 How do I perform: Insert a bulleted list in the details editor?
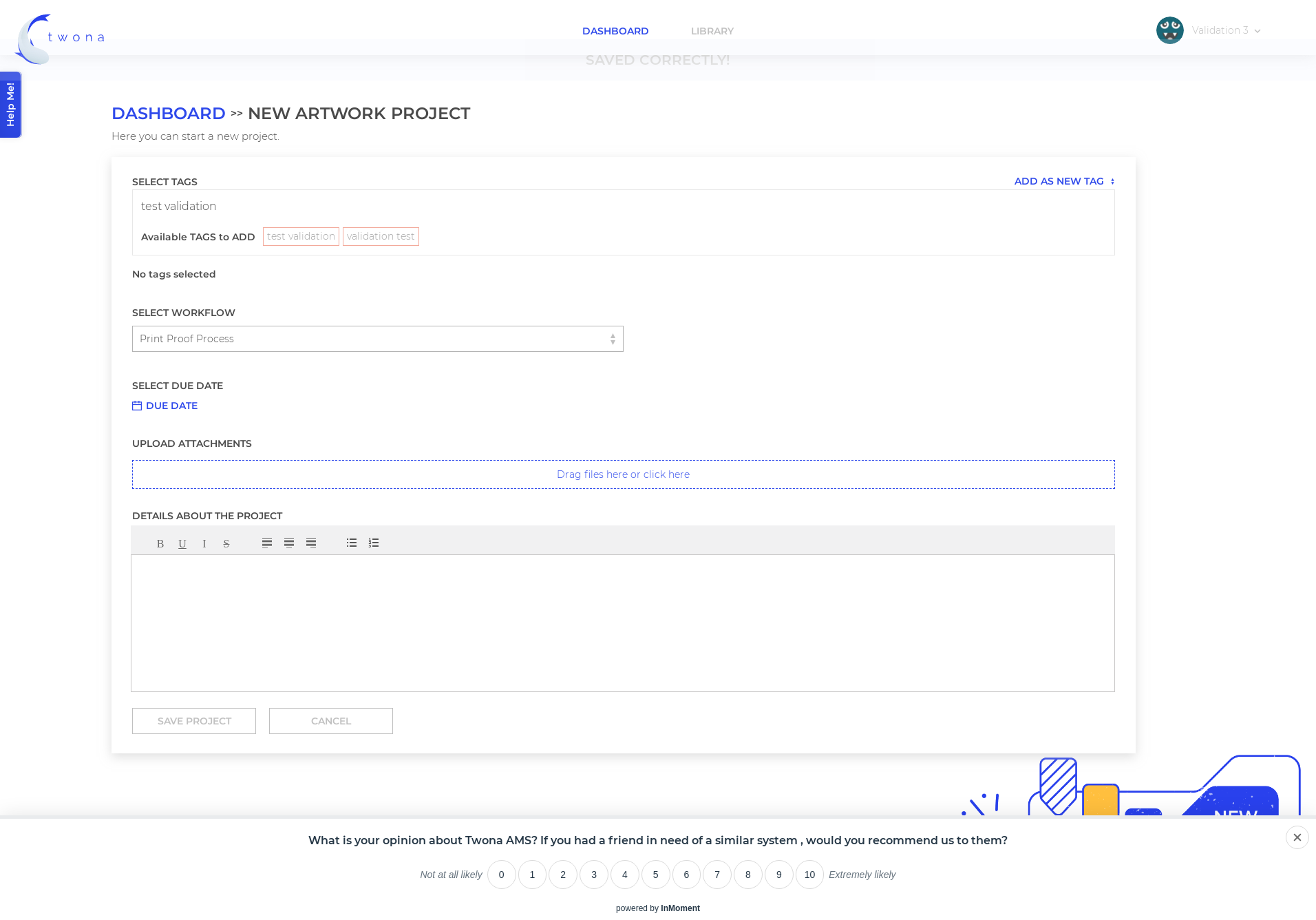pos(352,543)
